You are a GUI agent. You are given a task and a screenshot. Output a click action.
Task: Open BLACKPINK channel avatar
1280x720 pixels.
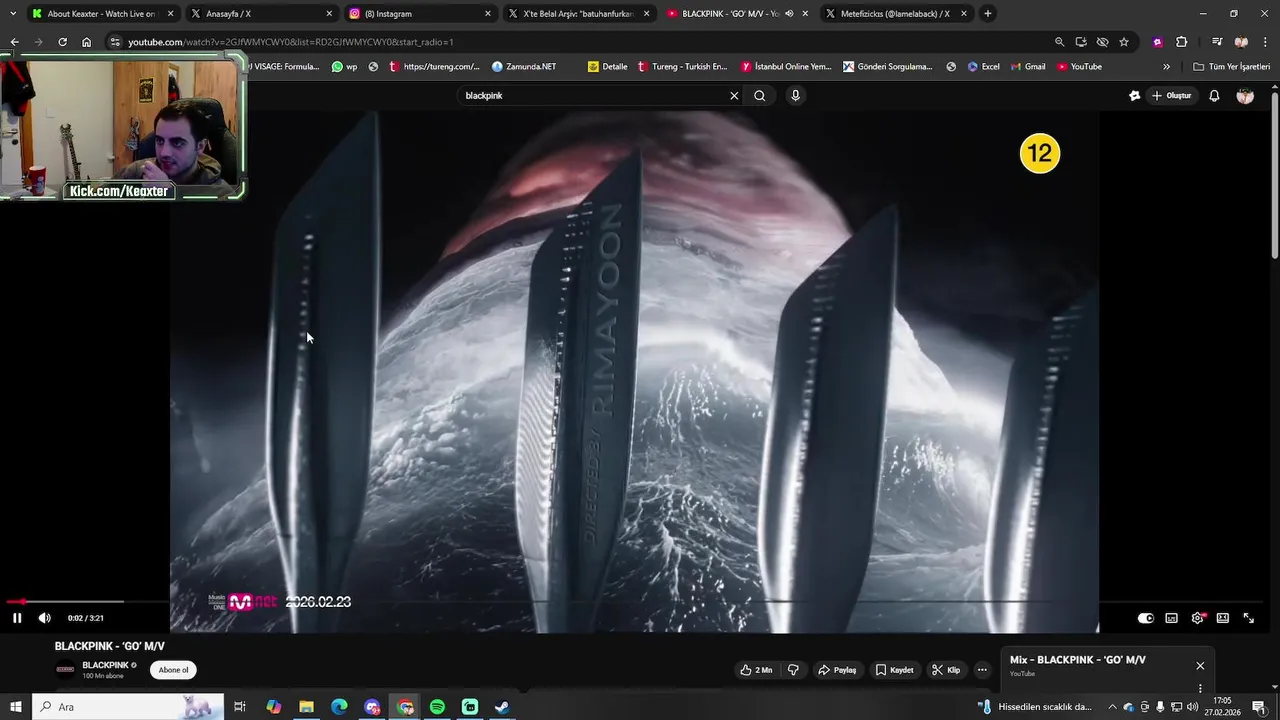65,670
